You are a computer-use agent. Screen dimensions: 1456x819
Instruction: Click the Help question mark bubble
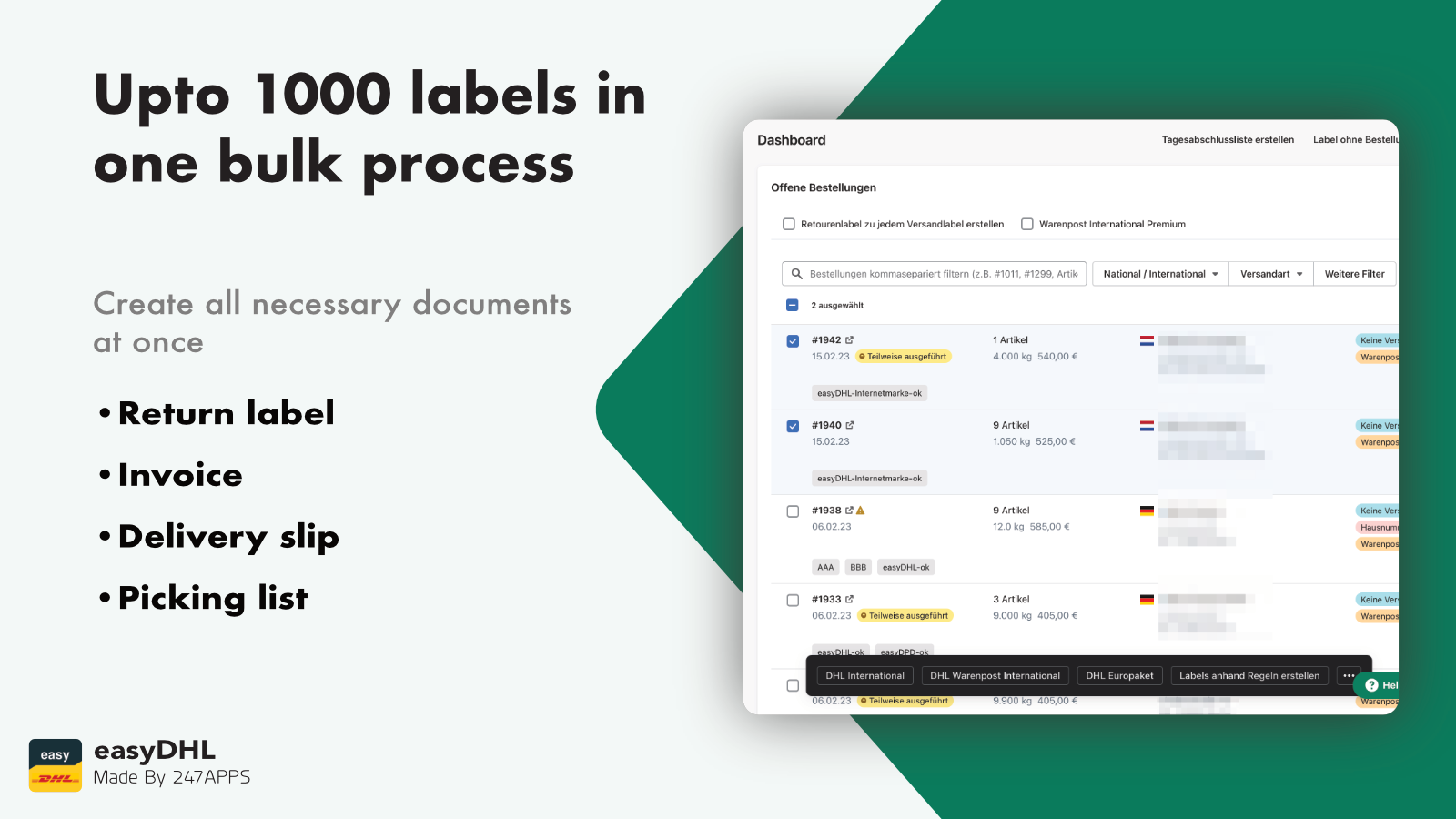tap(1370, 684)
